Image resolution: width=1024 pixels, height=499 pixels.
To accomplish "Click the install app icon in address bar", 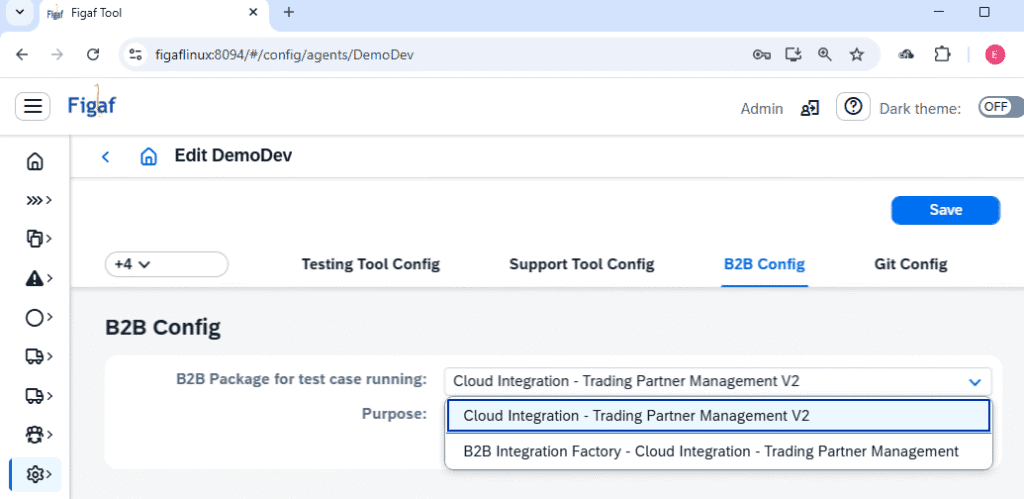I will (793, 55).
